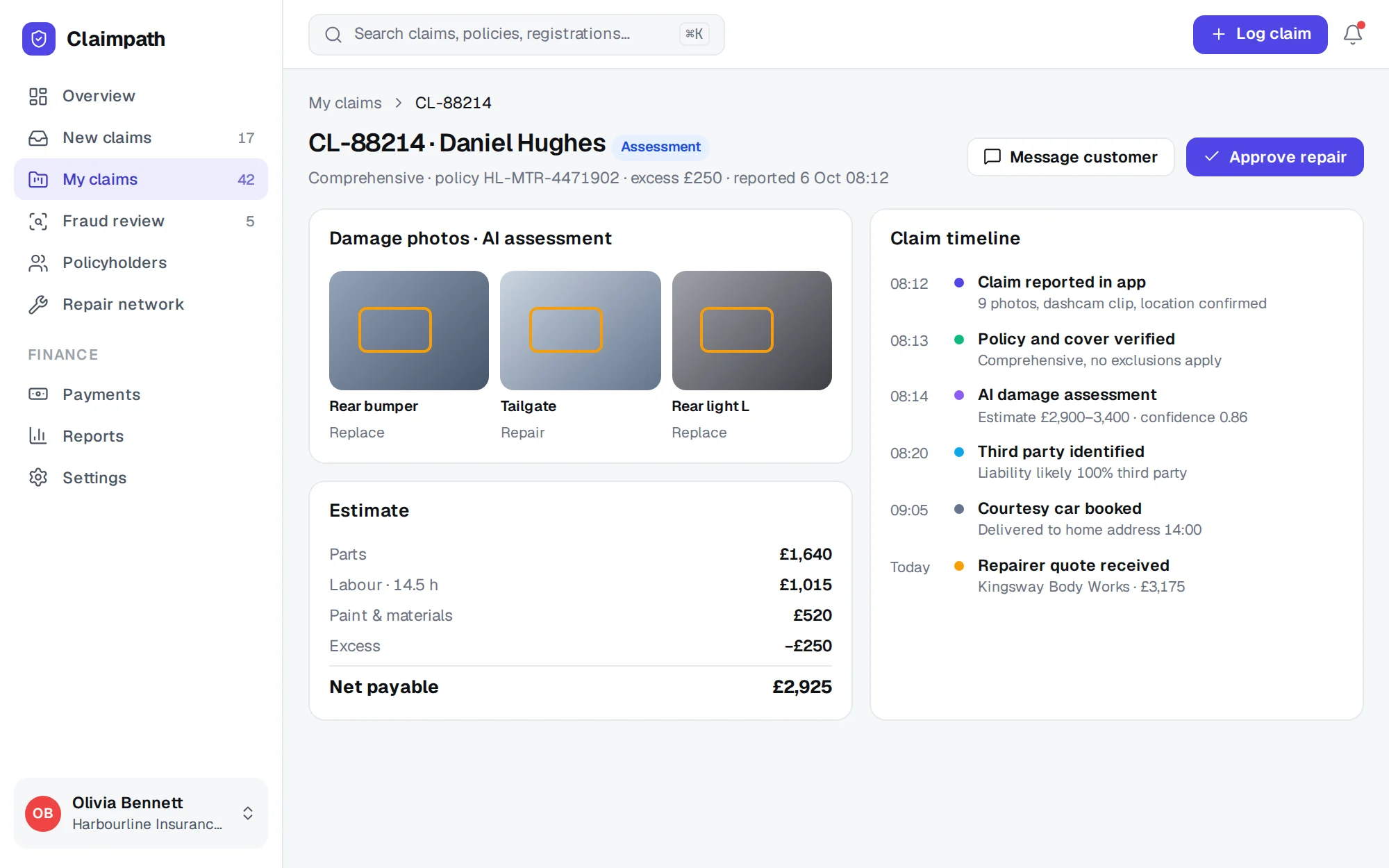
Task: Click the Parts £1,640 value
Action: 805,554
